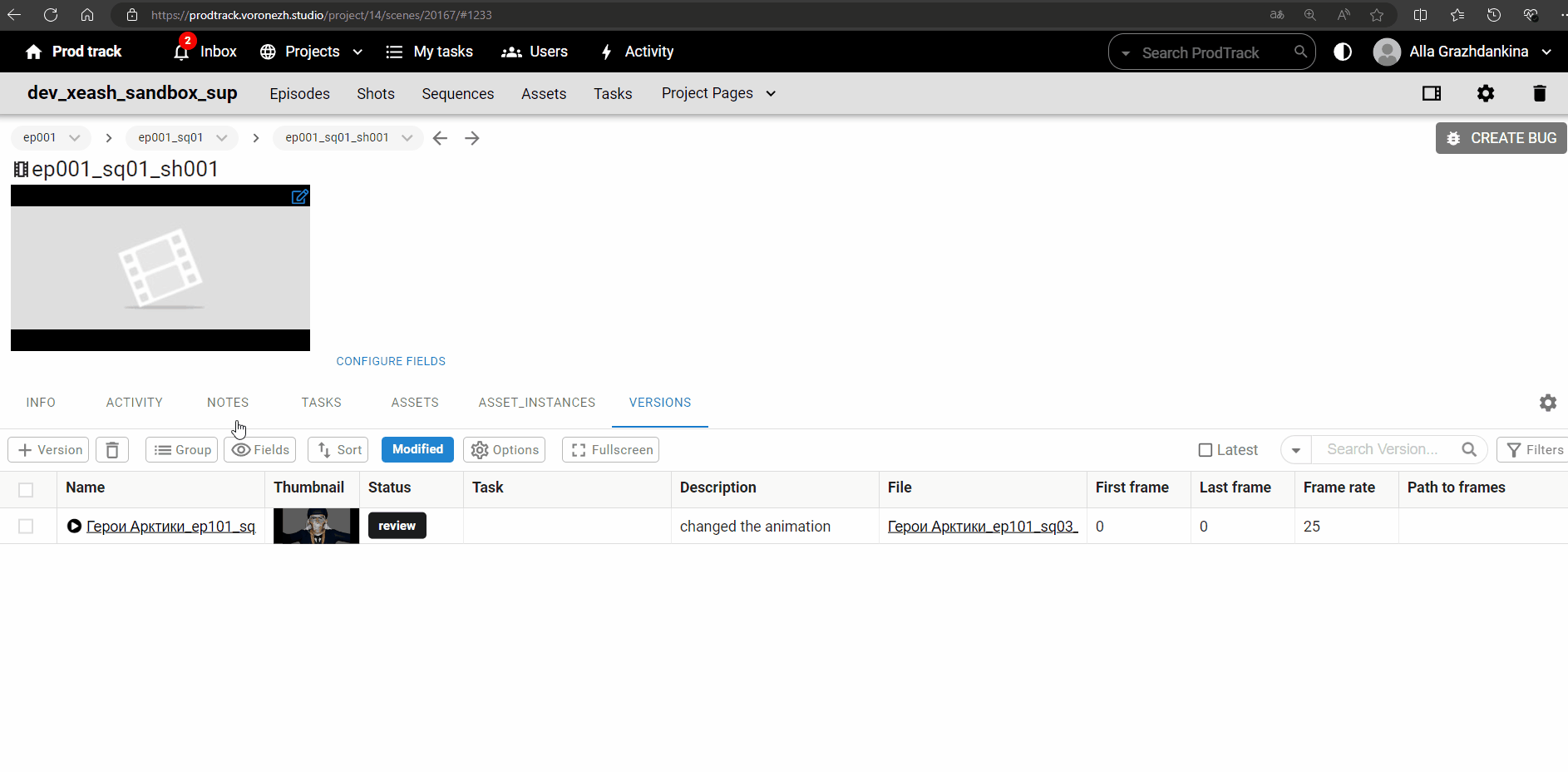Play the Герои Арктики version
1568x772 pixels.
click(75, 526)
